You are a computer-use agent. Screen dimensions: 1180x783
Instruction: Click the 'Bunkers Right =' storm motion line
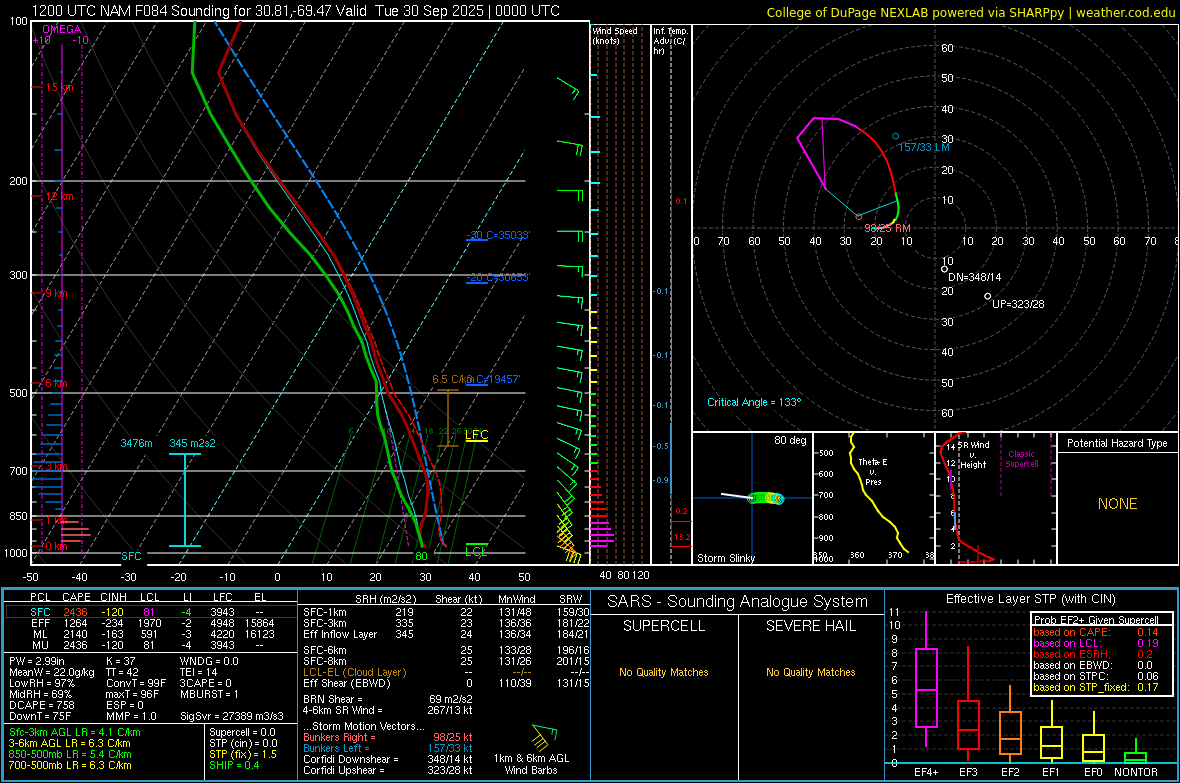388,737
